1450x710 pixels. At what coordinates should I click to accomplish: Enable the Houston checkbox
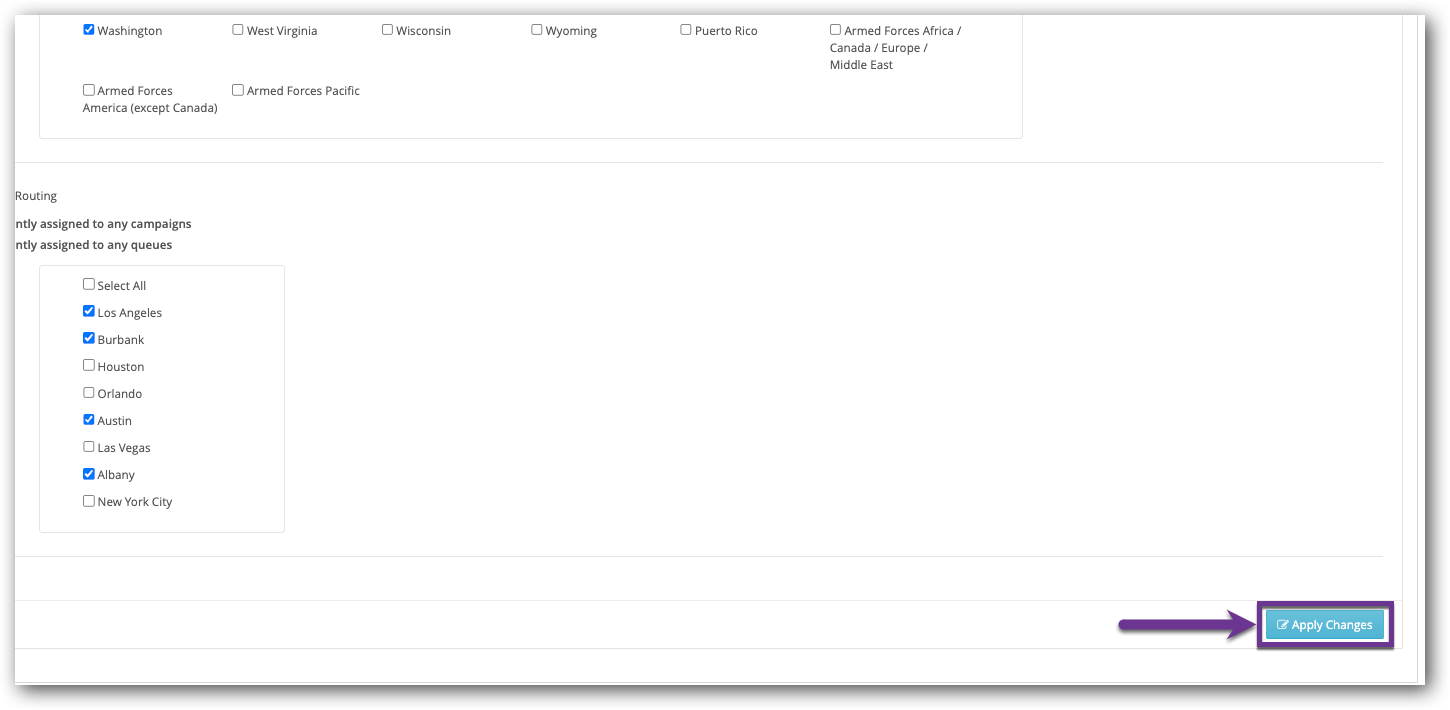click(x=88, y=364)
